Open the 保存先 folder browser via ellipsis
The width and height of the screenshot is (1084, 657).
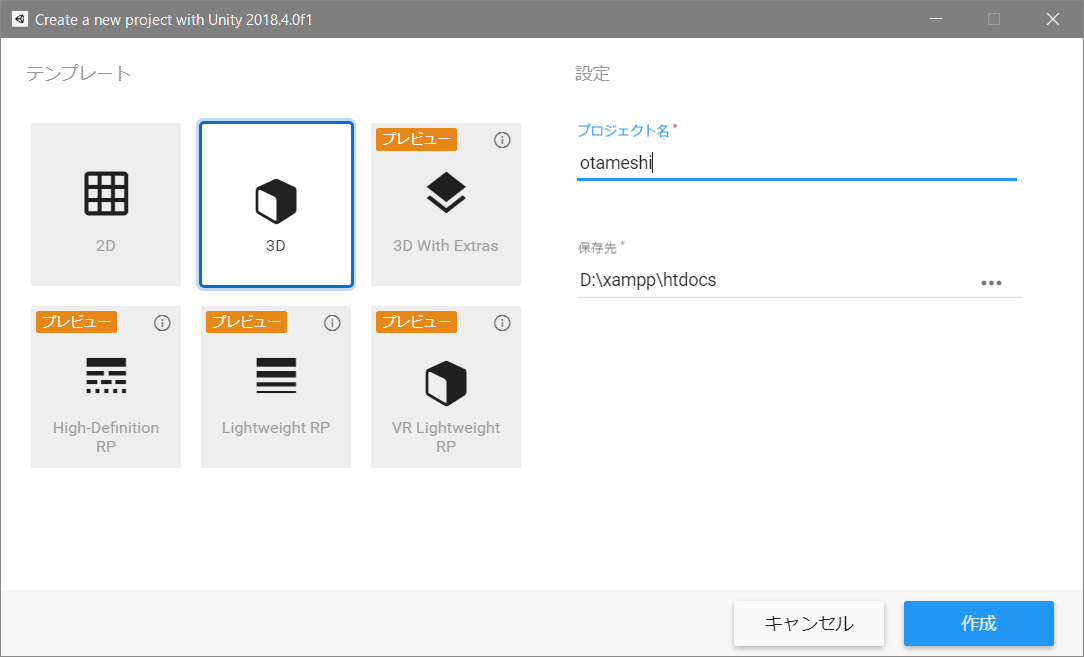point(991,283)
